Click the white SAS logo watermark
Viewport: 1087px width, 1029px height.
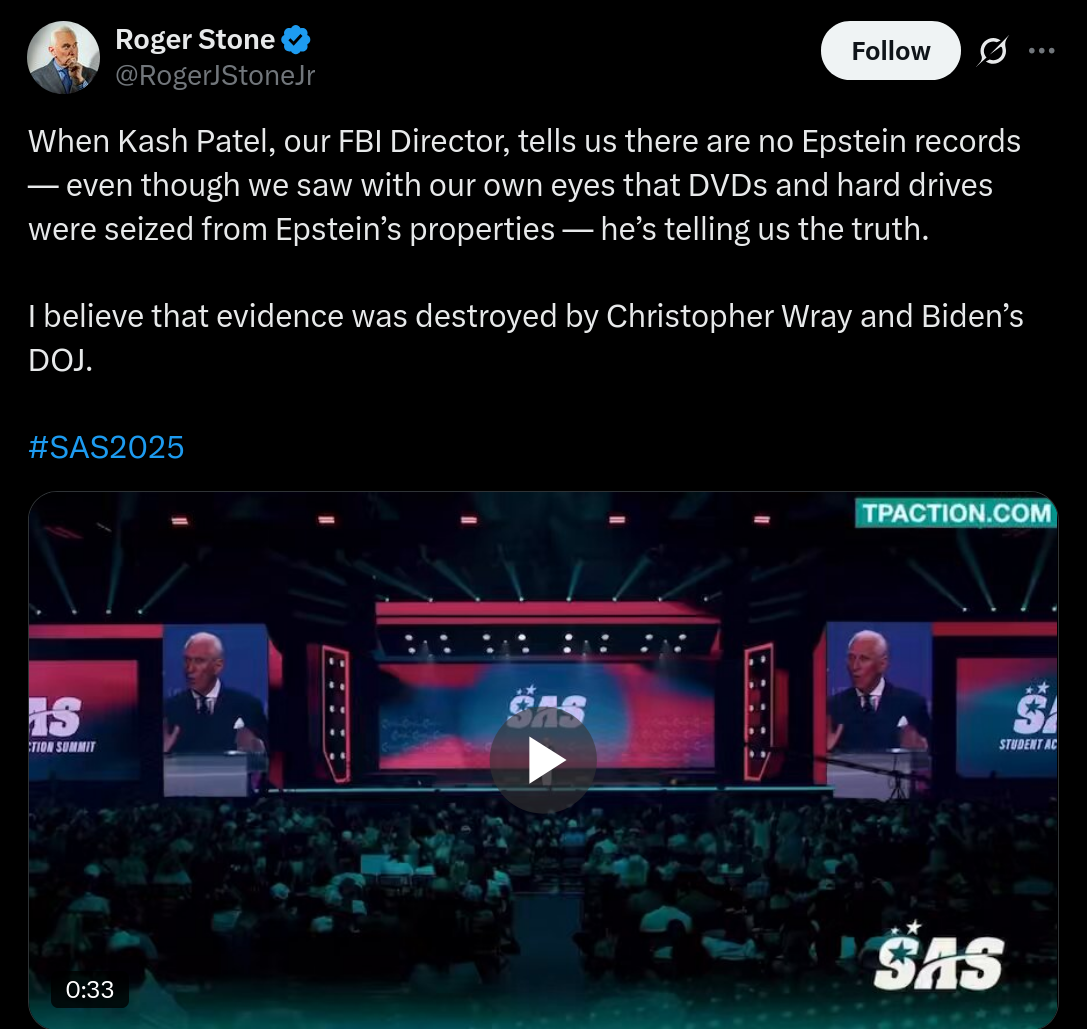point(939,957)
